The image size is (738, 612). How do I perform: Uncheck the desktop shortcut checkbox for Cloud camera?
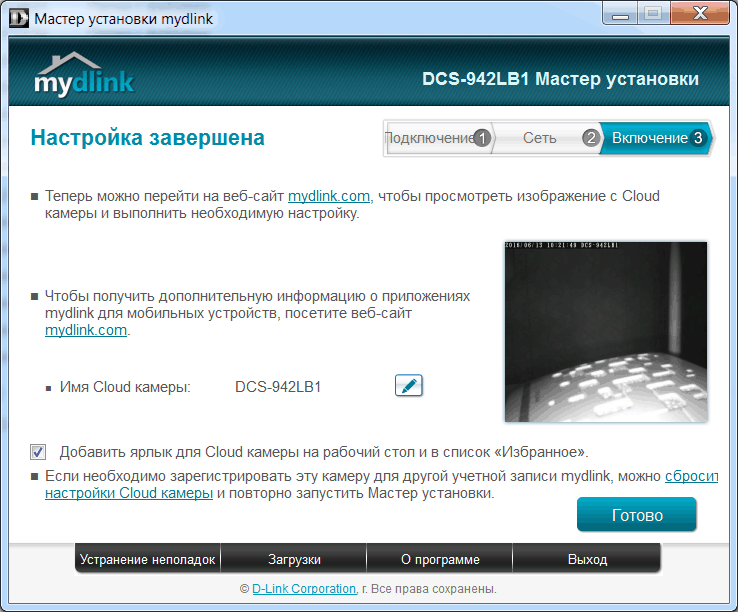tap(38, 452)
